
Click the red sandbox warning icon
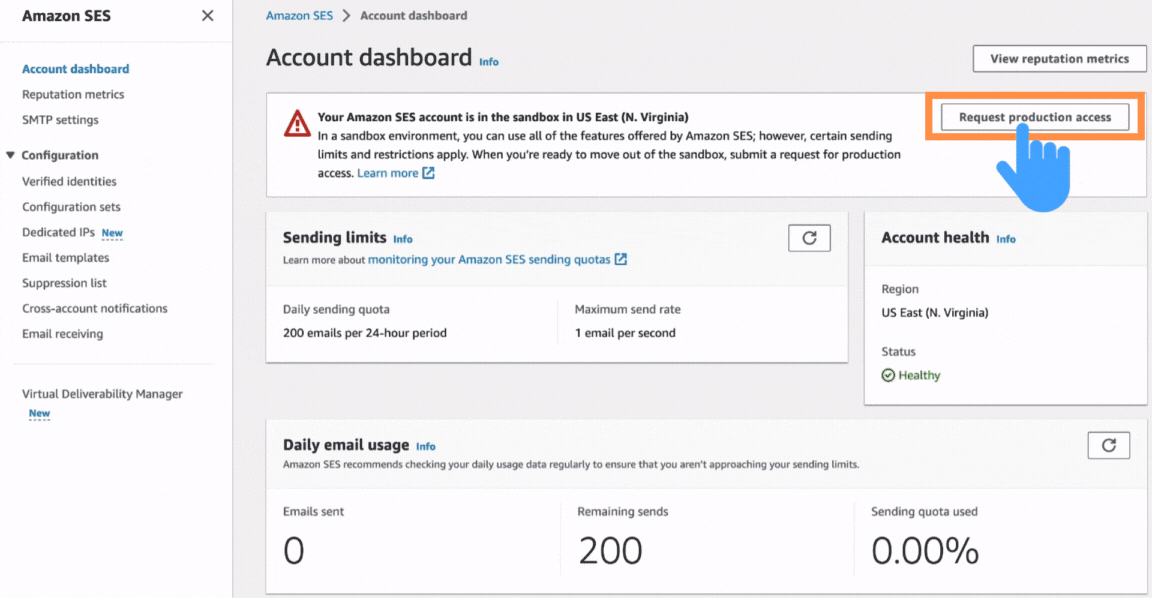pos(296,123)
